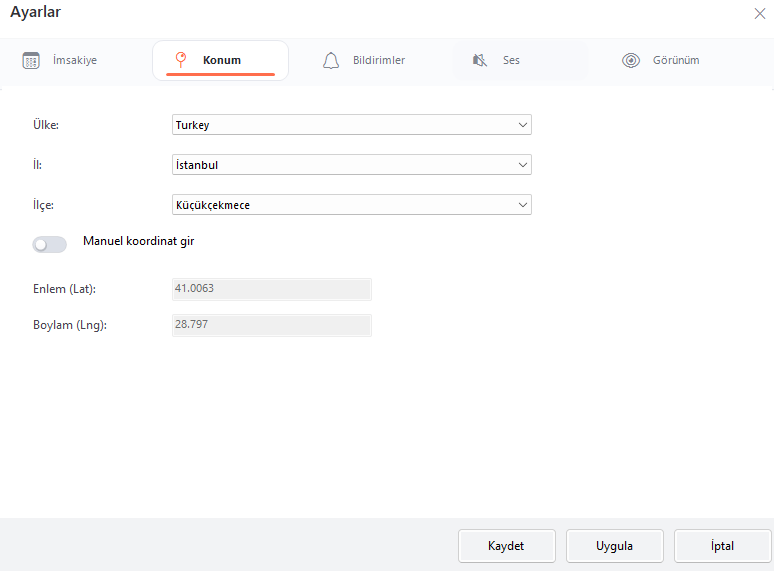Click the Görünüm eye icon
Screen dimensions: 774x571
tap(630, 60)
